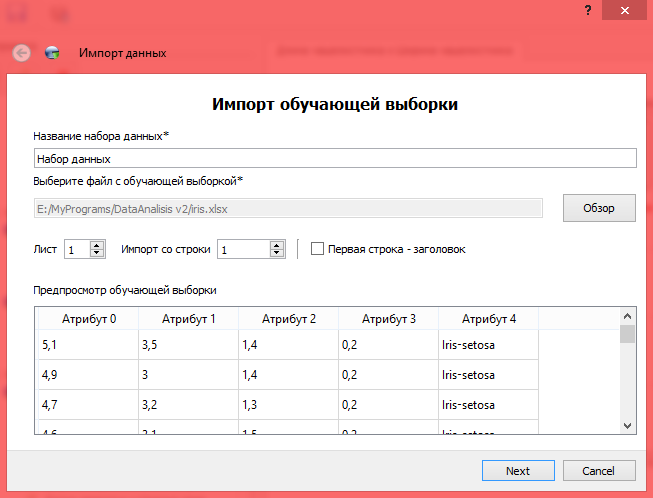This screenshot has height=498, width=653.
Task: Click the 'Импорт со строки' number field
Action: 244,249
